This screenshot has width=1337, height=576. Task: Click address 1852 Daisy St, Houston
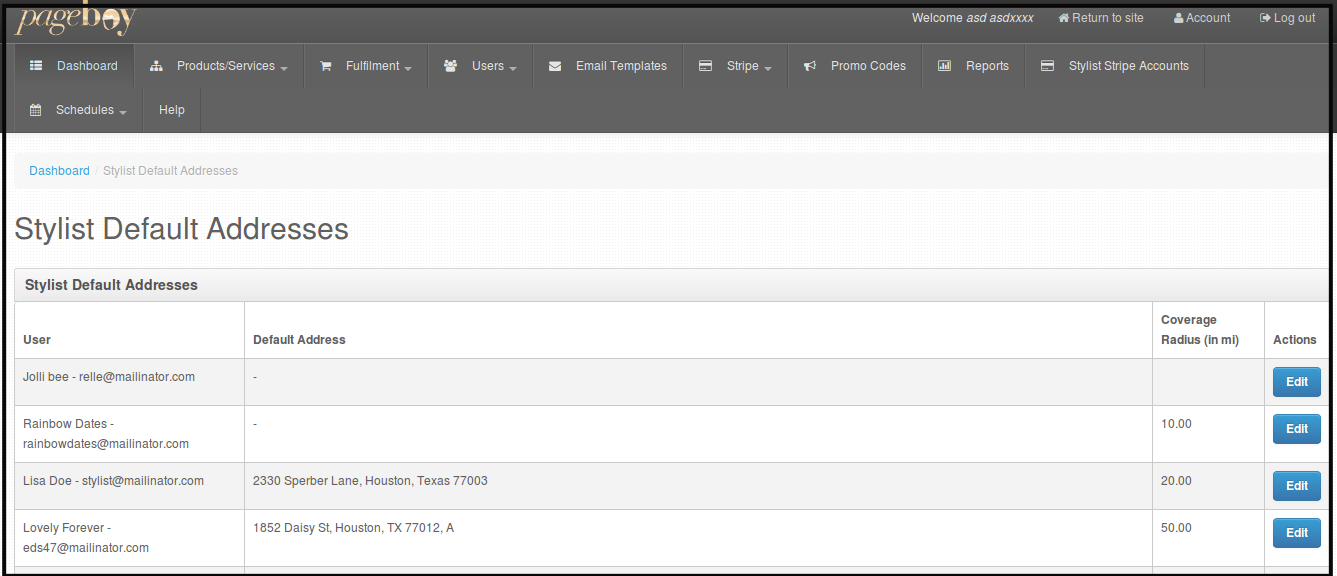353,528
